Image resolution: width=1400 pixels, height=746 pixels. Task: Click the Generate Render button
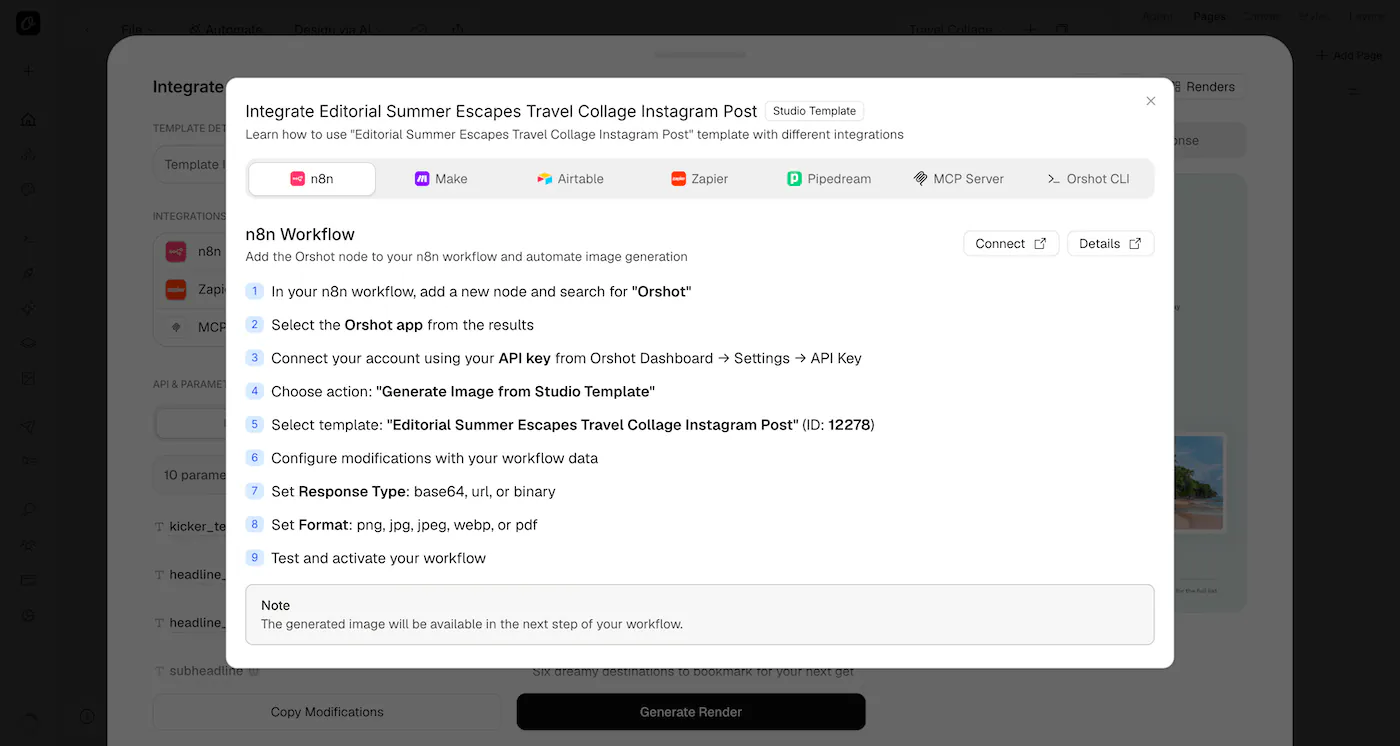pos(691,712)
